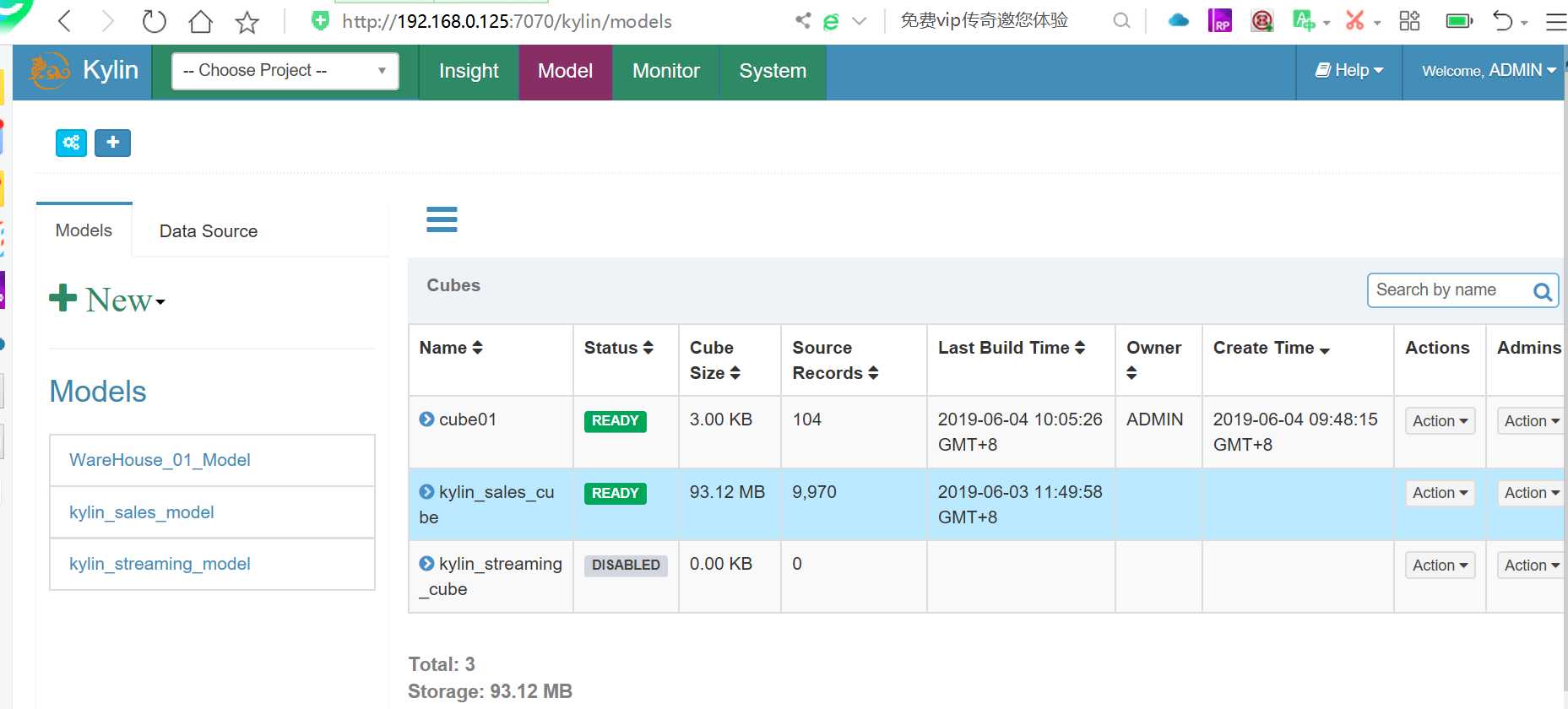The height and width of the screenshot is (709, 1568).
Task: Click the search icon in Search by name
Action: 1542,292
